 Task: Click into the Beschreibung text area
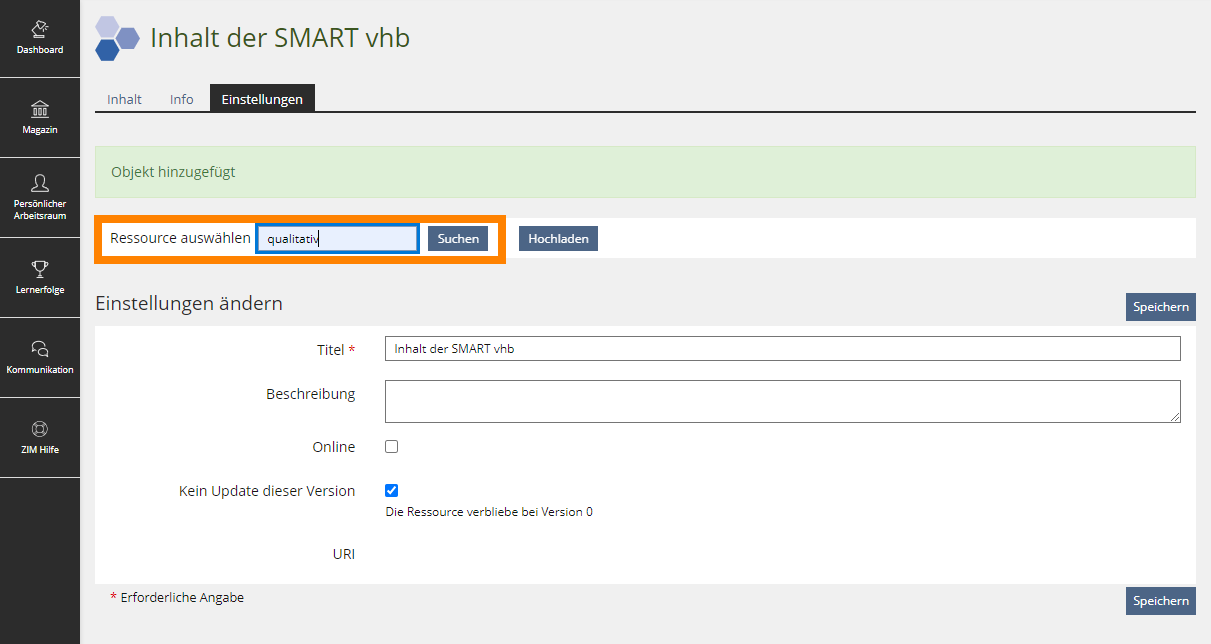[x=782, y=401]
